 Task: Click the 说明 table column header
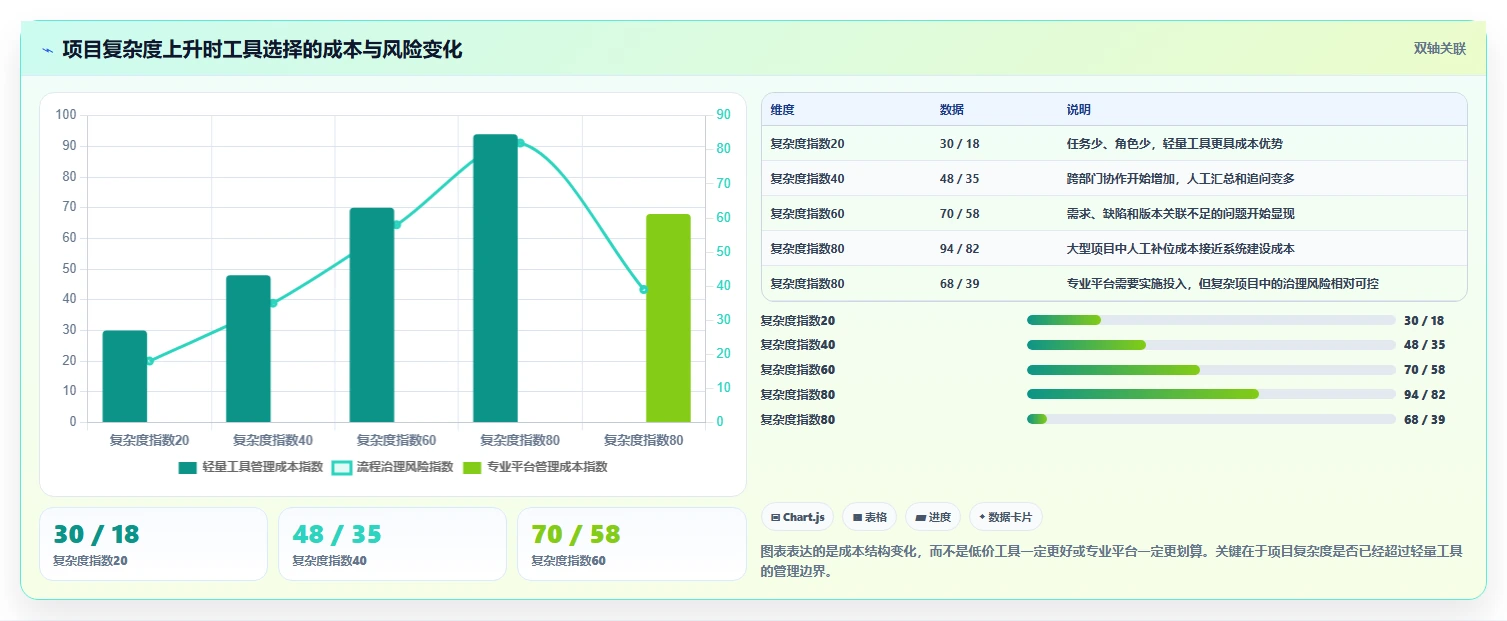tap(1079, 110)
